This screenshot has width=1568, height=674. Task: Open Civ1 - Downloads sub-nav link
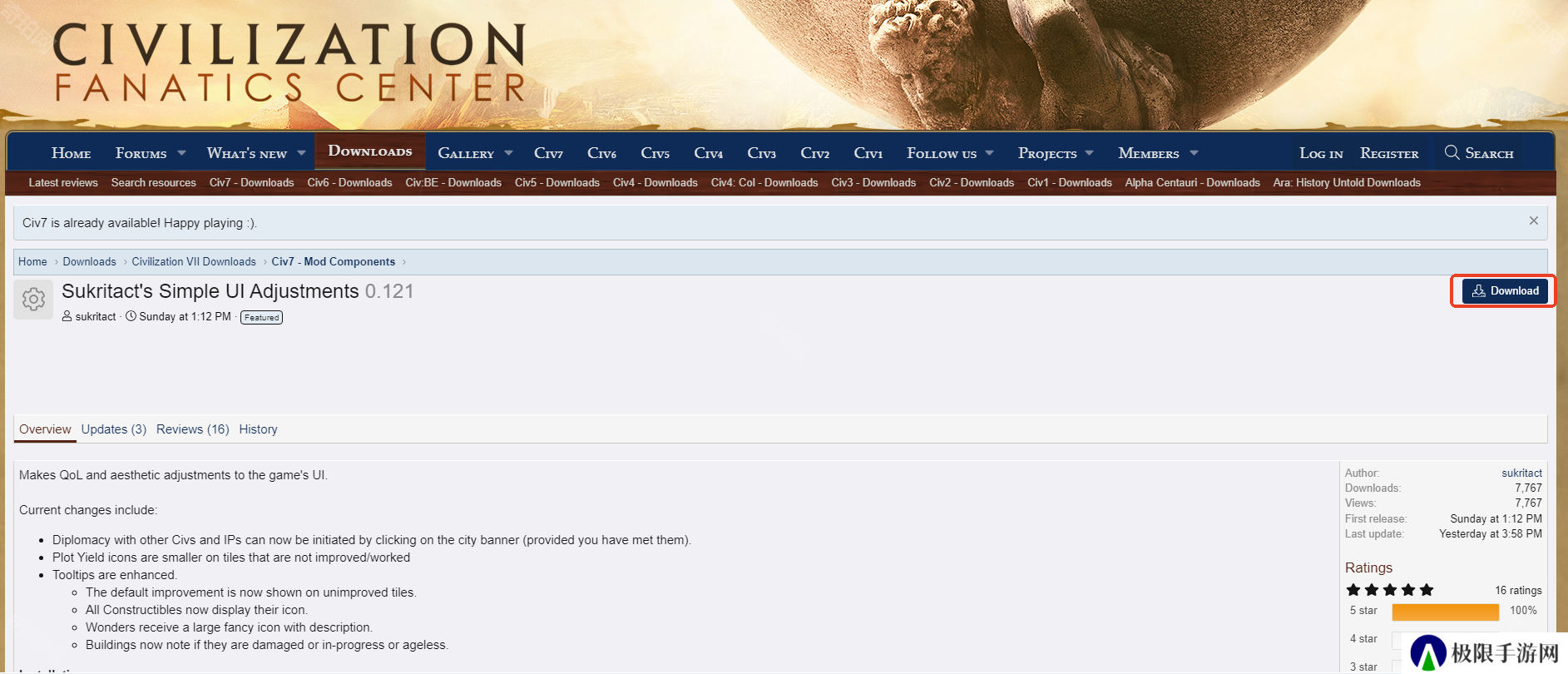(x=1070, y=182)
